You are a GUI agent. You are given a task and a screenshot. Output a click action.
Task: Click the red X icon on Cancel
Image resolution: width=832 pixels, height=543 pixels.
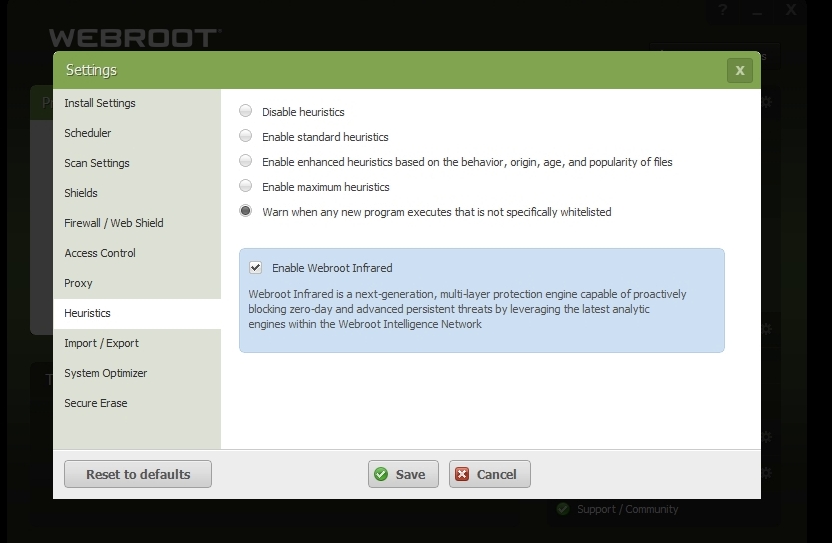[462, 474]
